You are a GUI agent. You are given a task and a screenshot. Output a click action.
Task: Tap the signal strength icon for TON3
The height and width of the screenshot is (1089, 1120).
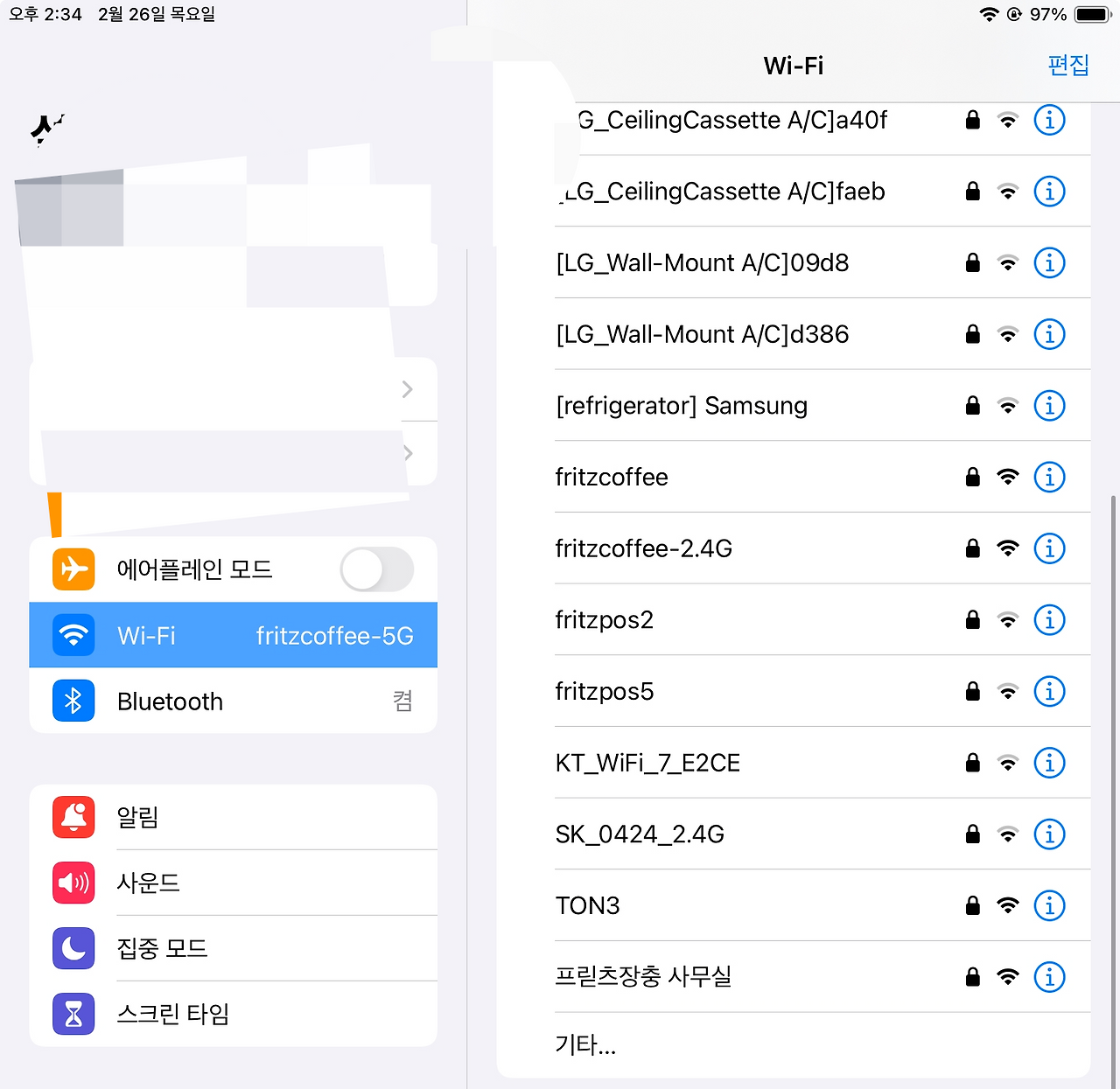pos(1008,905)
